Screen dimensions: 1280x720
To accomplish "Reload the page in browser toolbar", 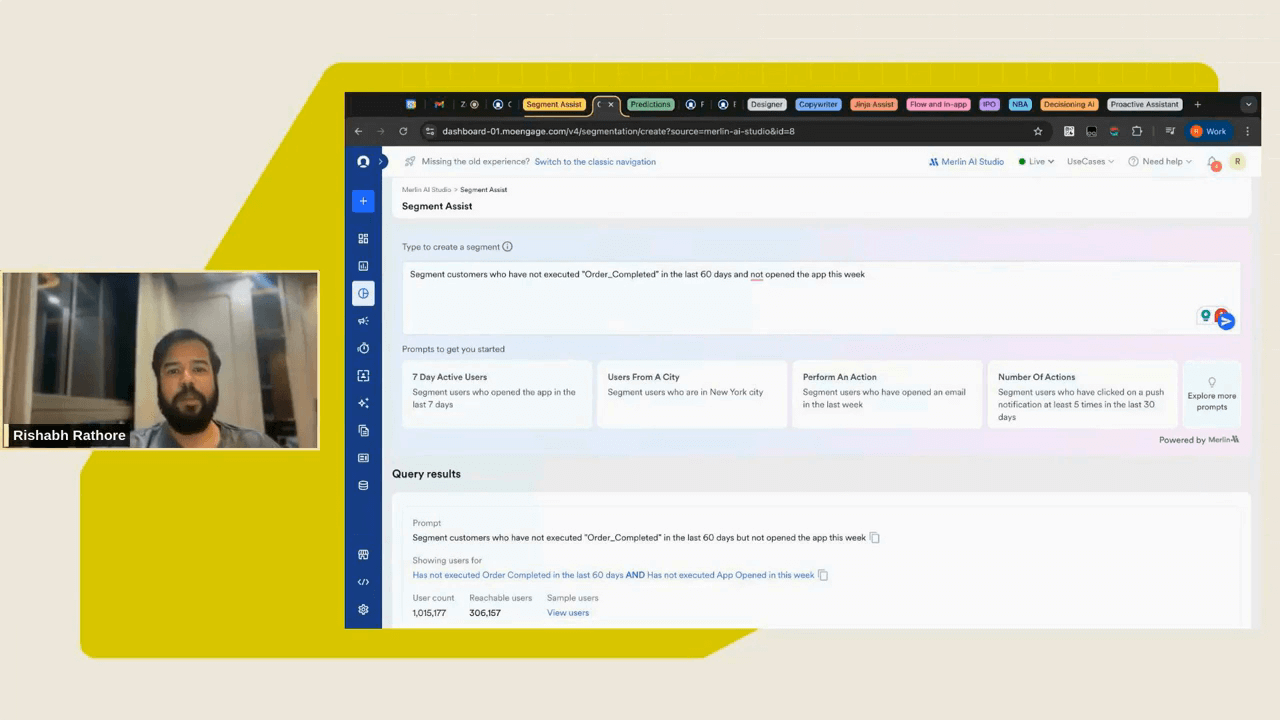I will tap(403, 131).
